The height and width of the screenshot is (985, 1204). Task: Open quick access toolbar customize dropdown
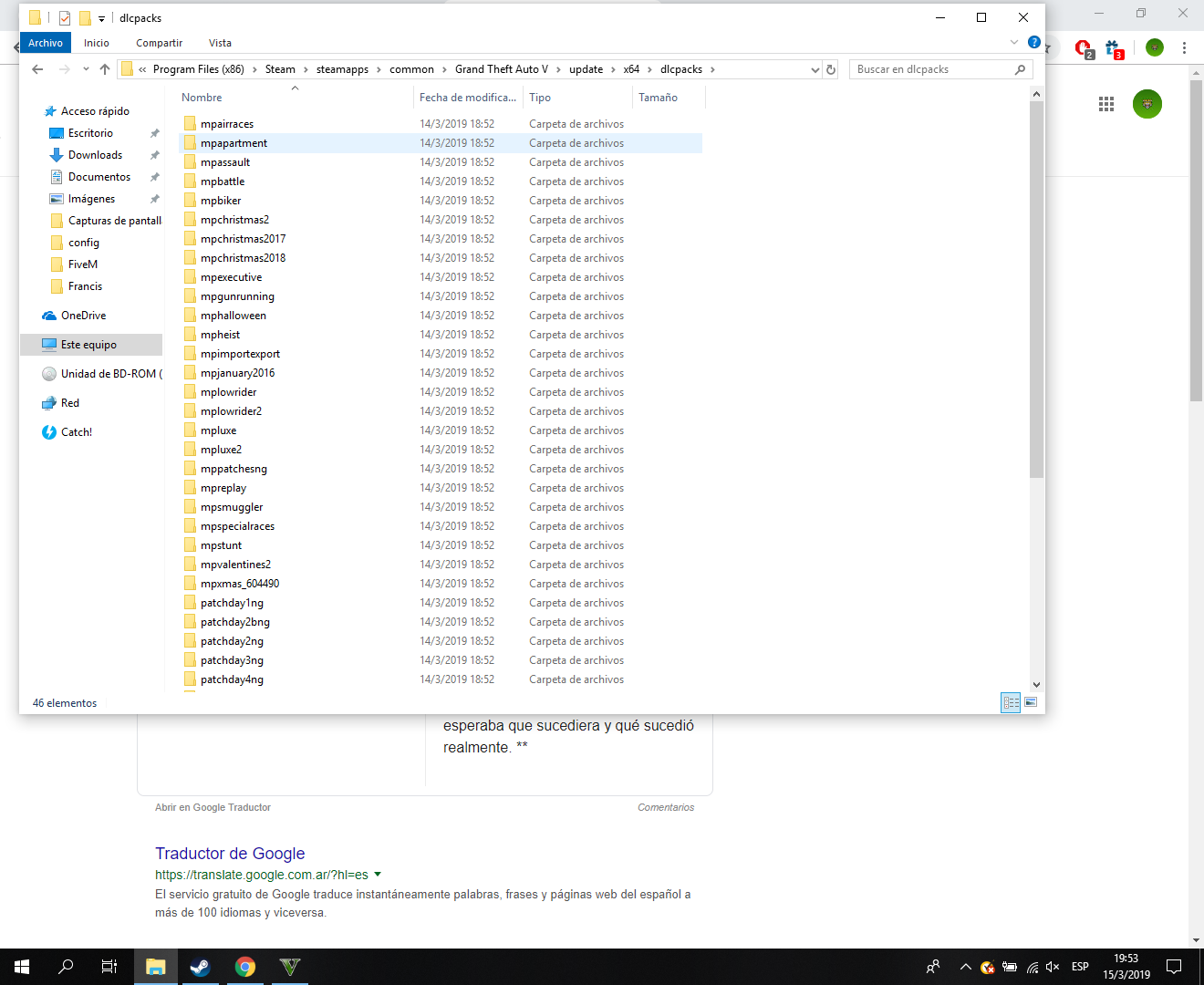(x=101, y=18)
